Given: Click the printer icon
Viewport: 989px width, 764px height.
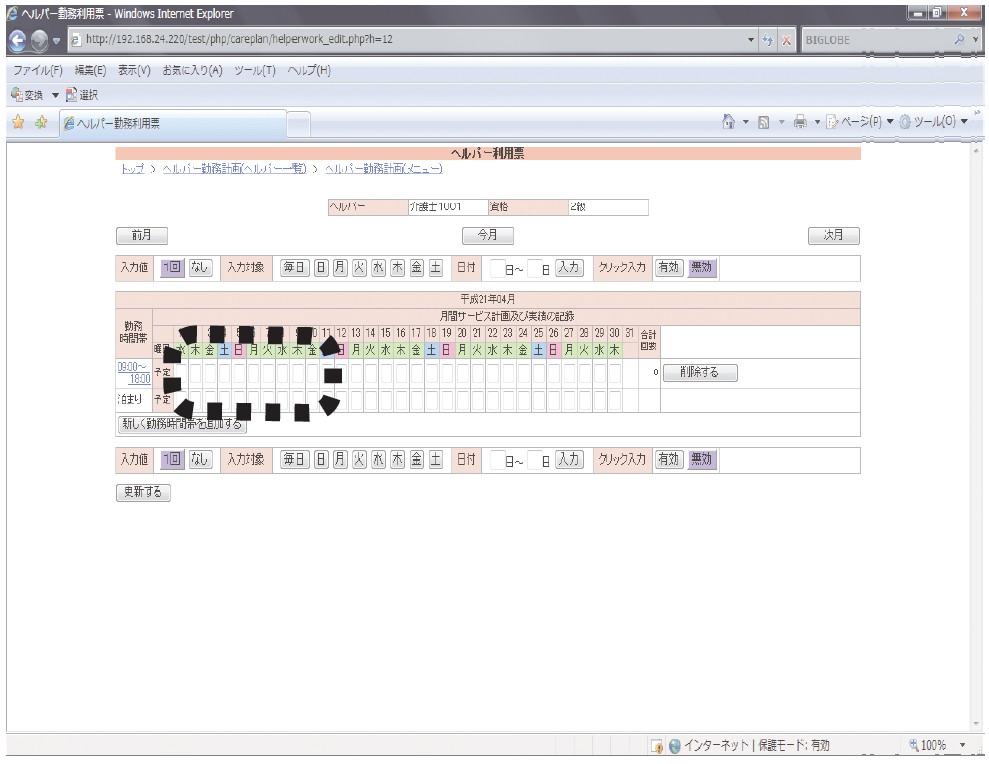Looking at the screenshot, I should (800, 122).
